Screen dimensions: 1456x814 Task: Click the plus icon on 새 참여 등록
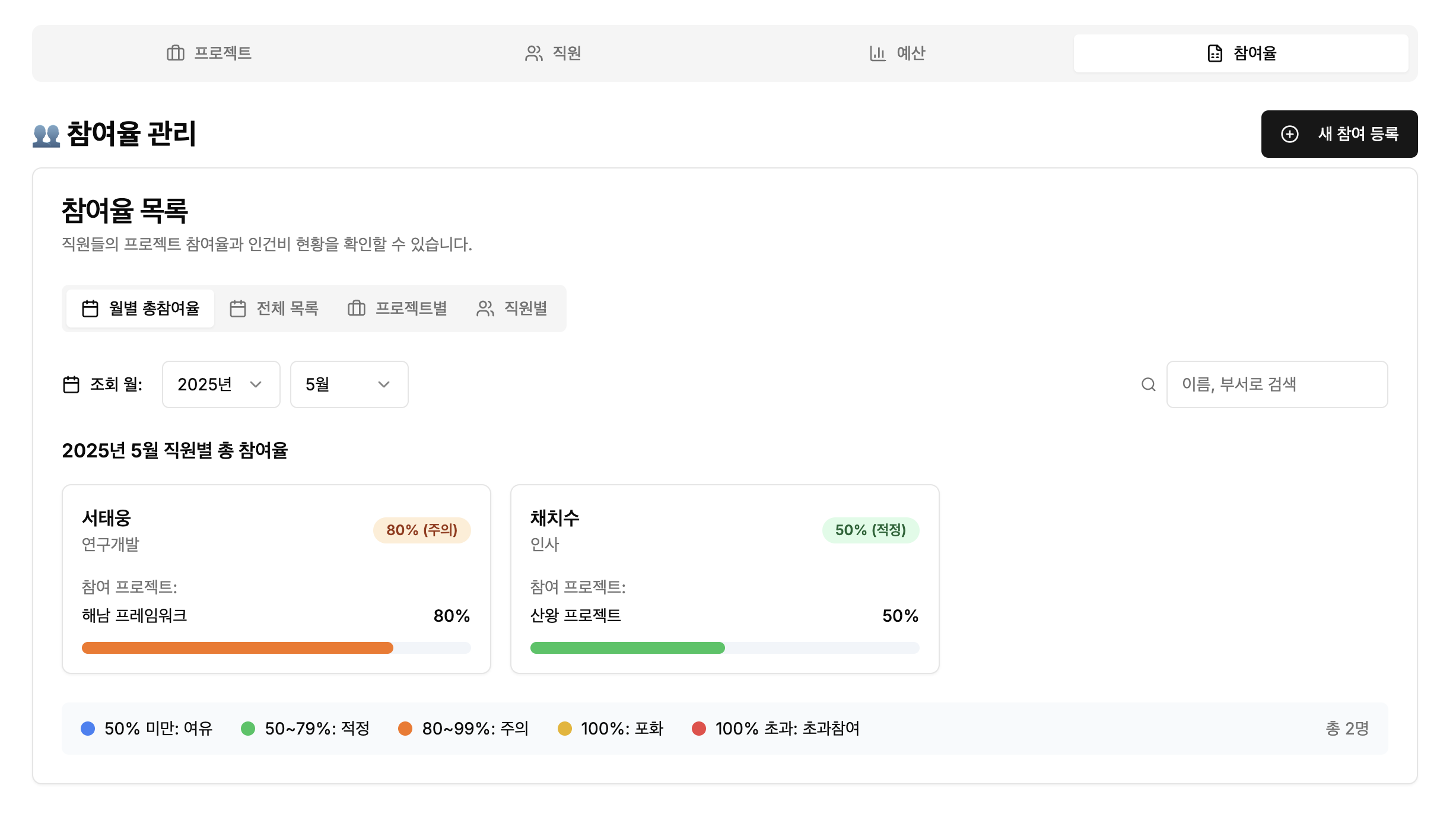pyautogui.click(x=1290, y=134)
